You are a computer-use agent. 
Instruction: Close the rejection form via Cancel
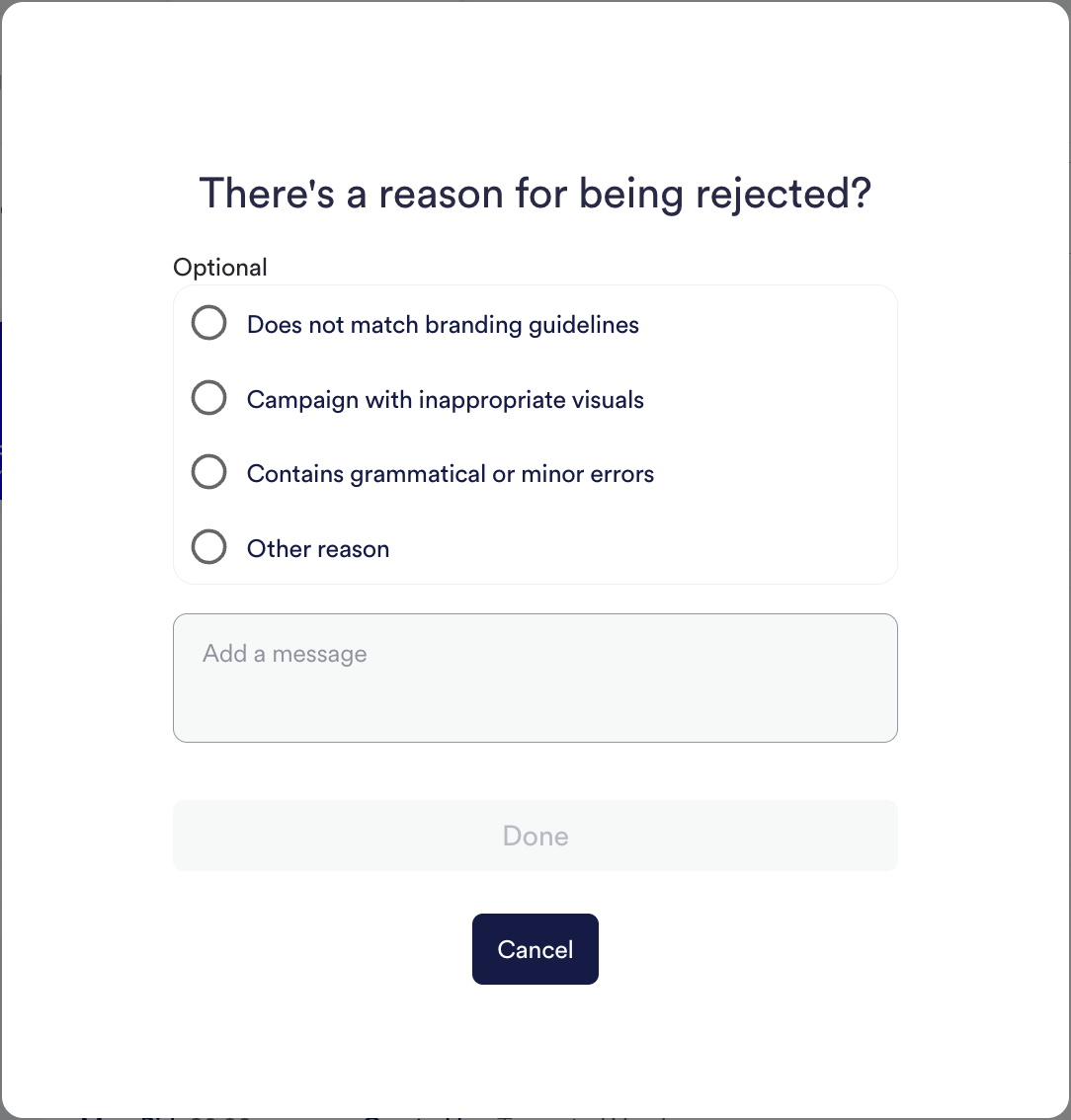click(x=535, y=949)
